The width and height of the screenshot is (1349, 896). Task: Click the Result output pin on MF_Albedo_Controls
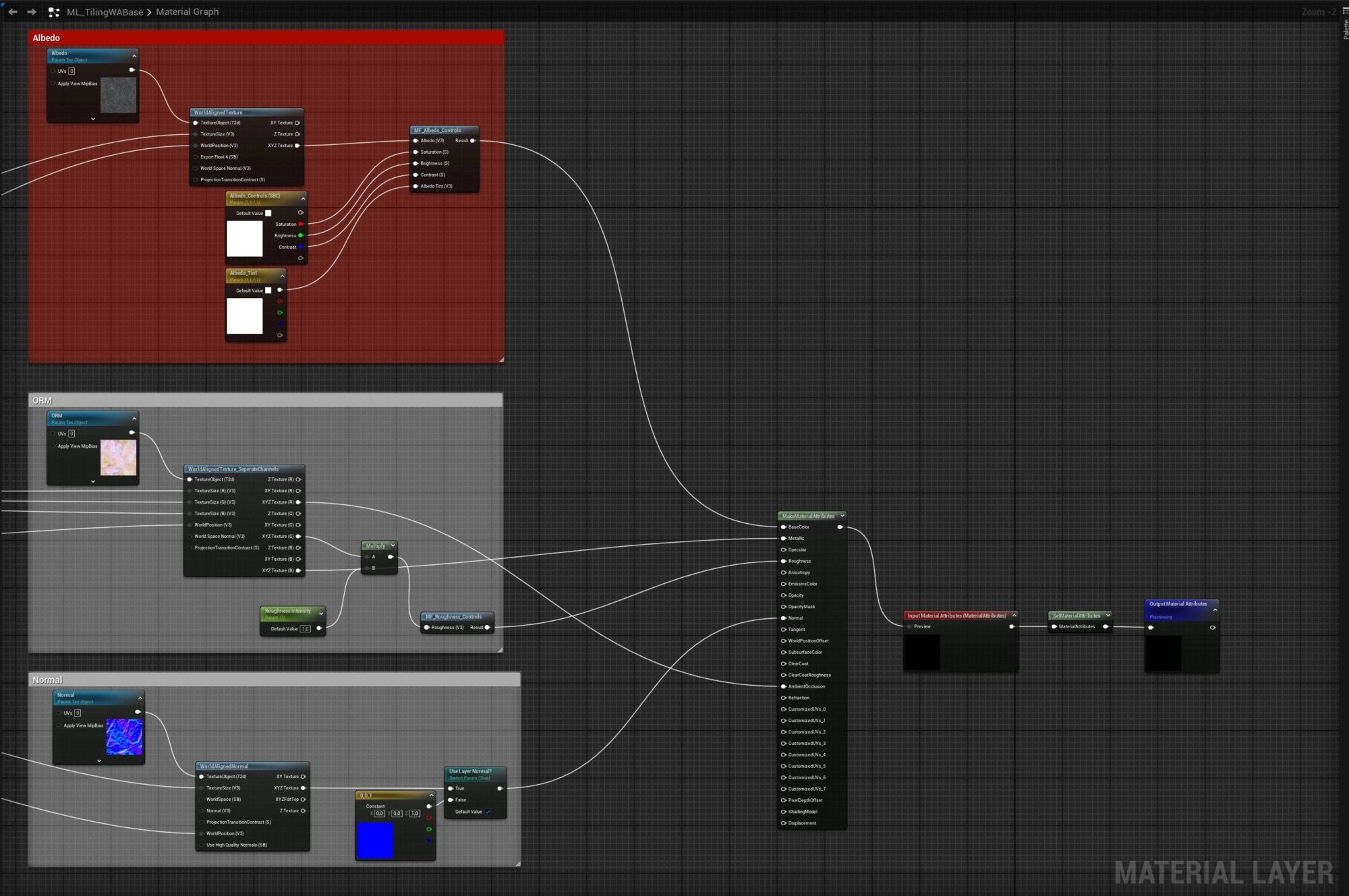pos(472,142)
